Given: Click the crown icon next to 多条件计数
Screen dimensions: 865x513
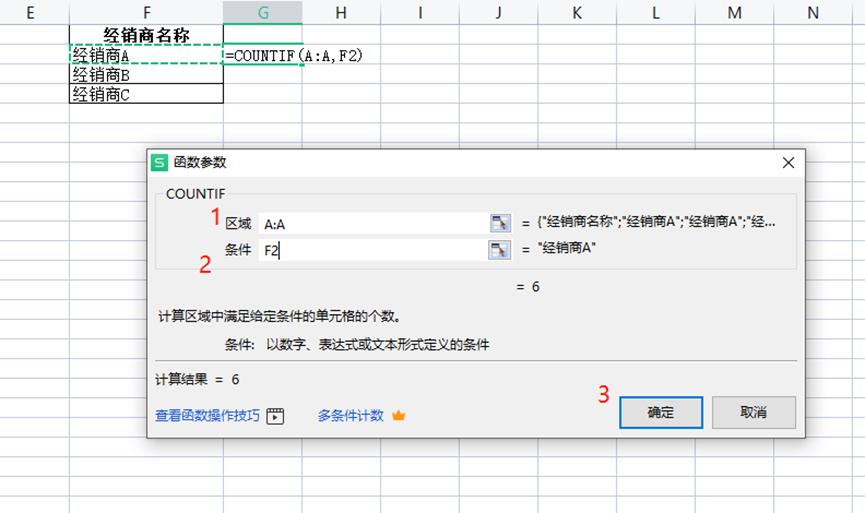Looking at the screenshot, I should pos(398,415).
